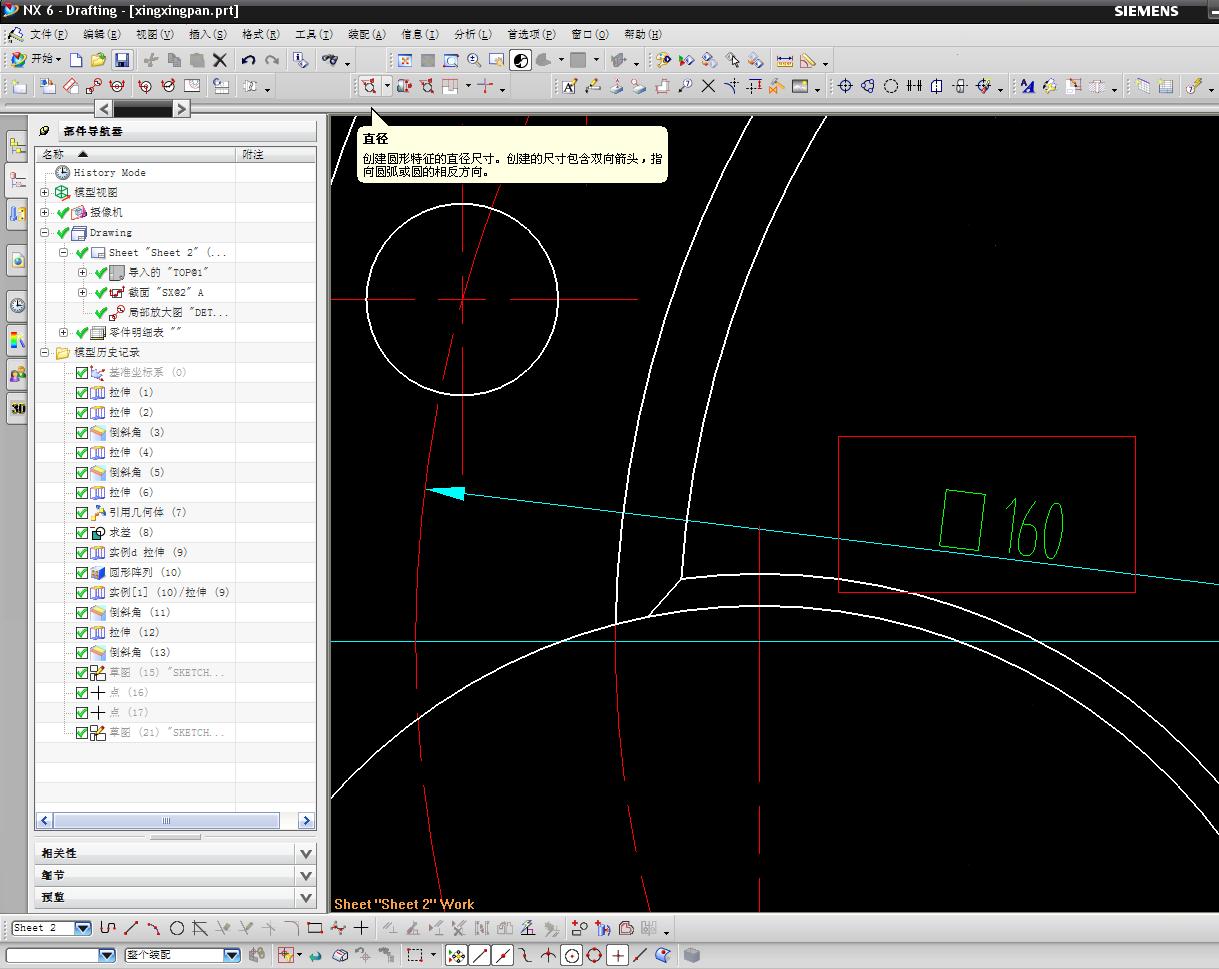Expand the 模型视图 tree node
The image size is (1219, 969).
pos(45,192)
